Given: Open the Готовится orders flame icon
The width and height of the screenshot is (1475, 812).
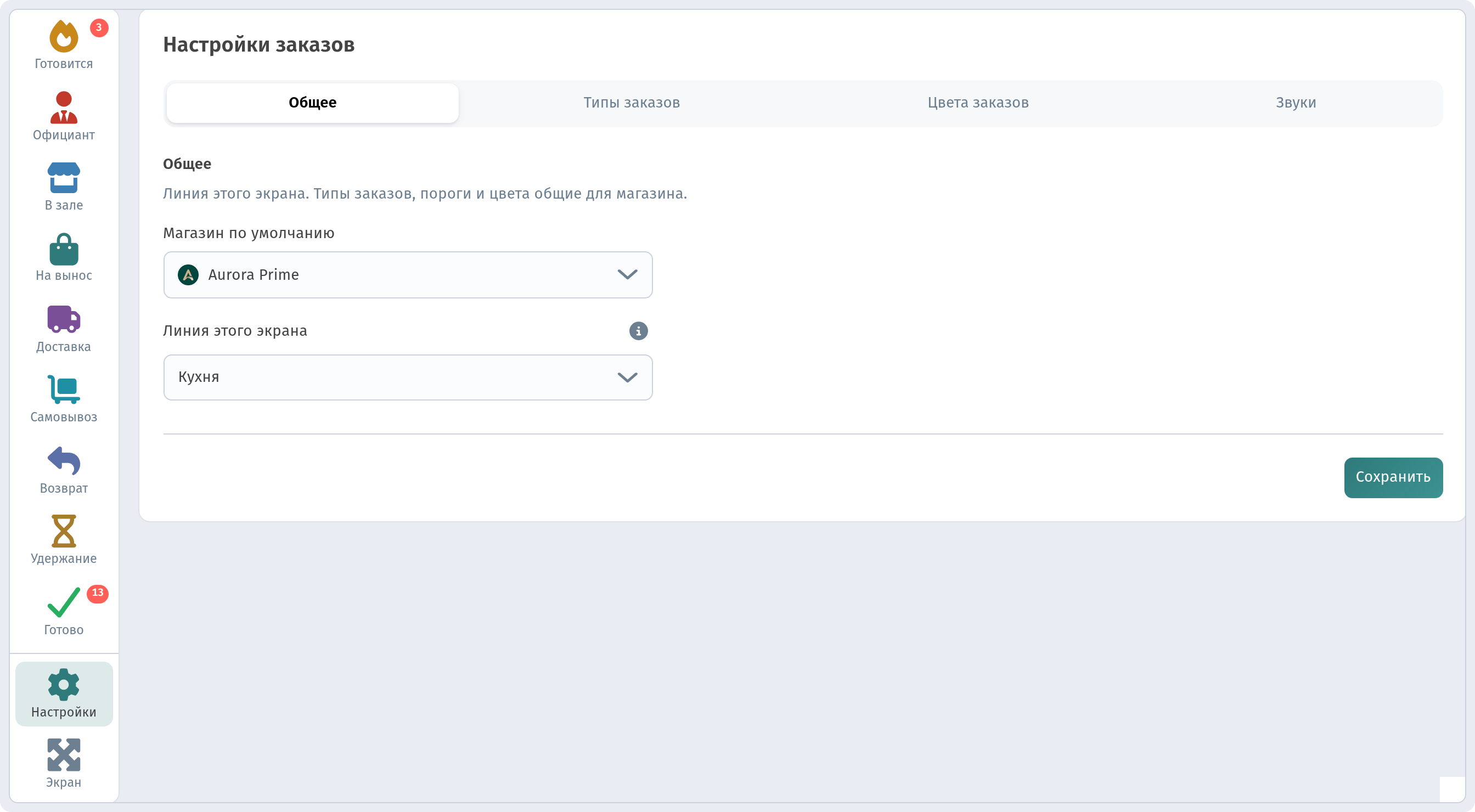Looking at the screenshot, I should coord(64,37).
